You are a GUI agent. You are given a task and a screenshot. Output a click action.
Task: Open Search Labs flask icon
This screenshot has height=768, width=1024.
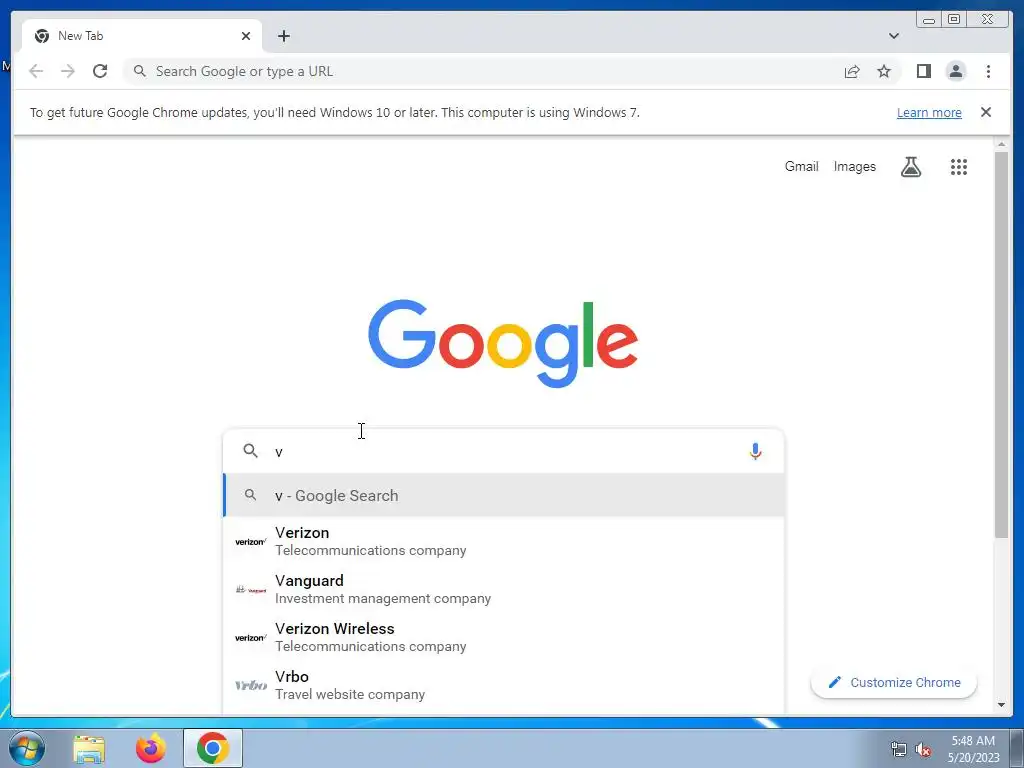(x=910, y=167)
